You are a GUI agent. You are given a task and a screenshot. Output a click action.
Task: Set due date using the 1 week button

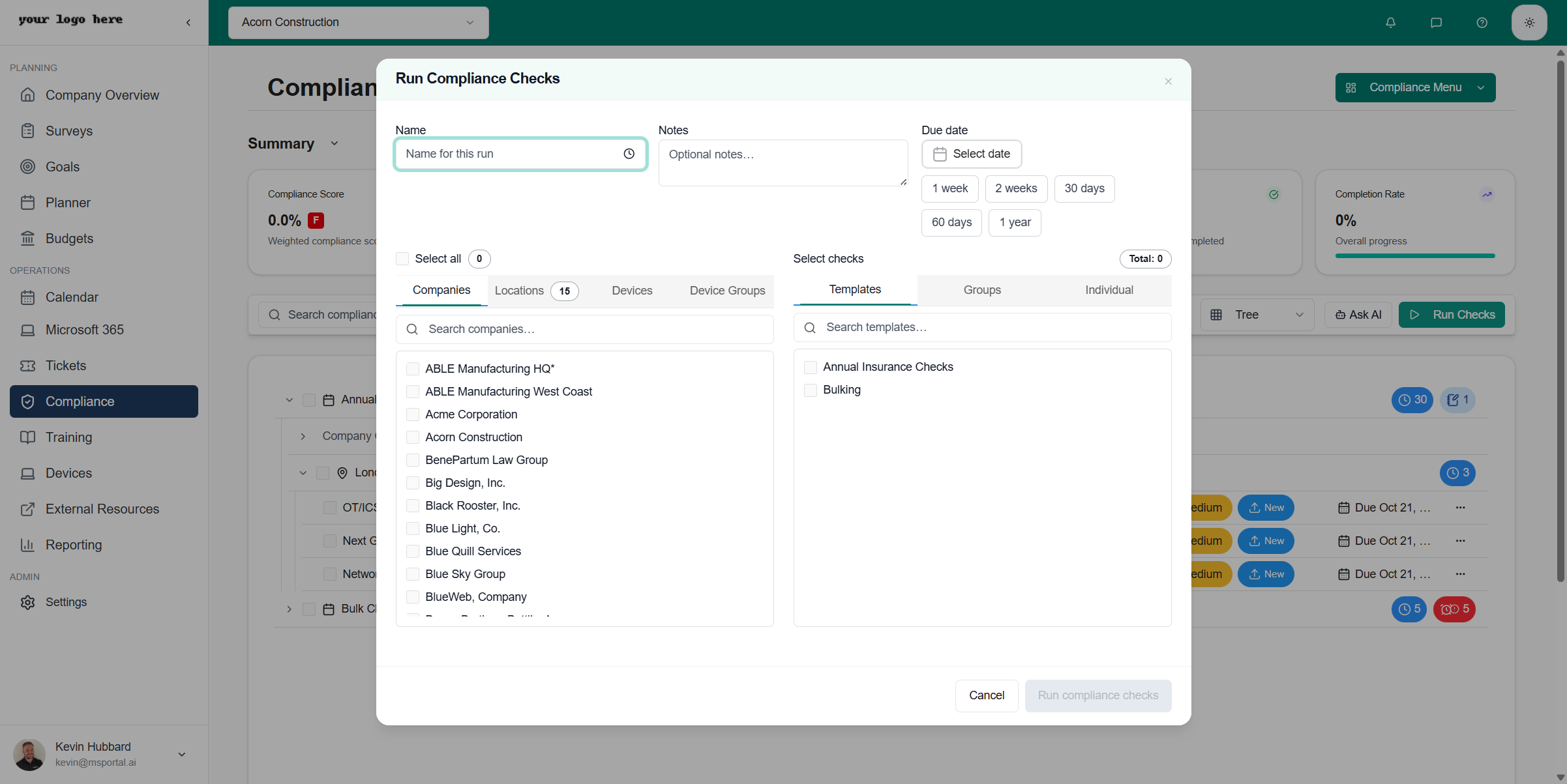coord(949,188)
